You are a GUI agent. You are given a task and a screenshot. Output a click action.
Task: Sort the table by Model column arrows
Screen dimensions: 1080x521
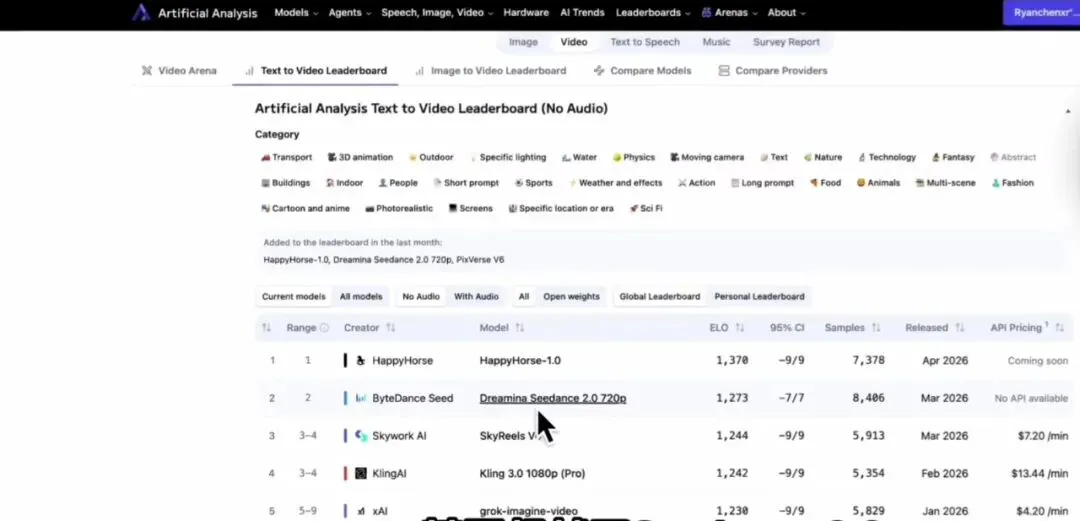[519, 328]
